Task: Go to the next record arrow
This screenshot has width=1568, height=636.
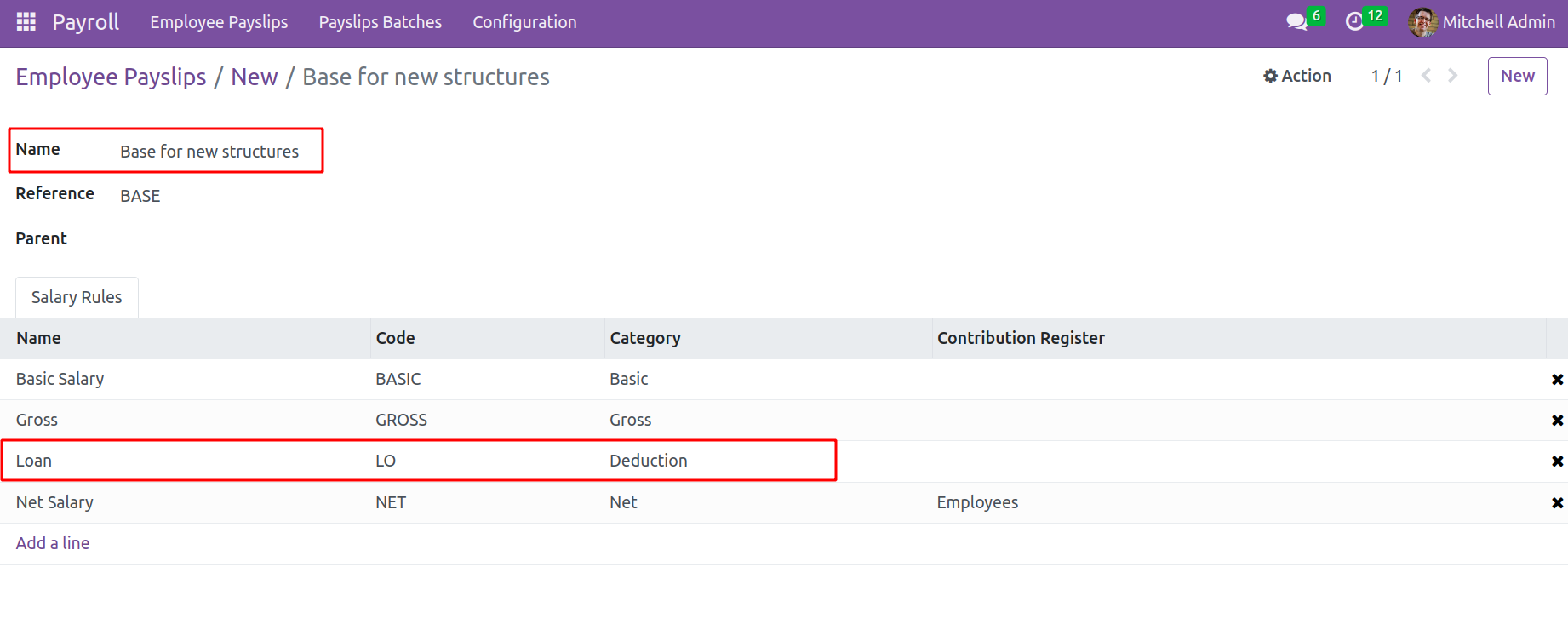Action: tap(1453, 76)
